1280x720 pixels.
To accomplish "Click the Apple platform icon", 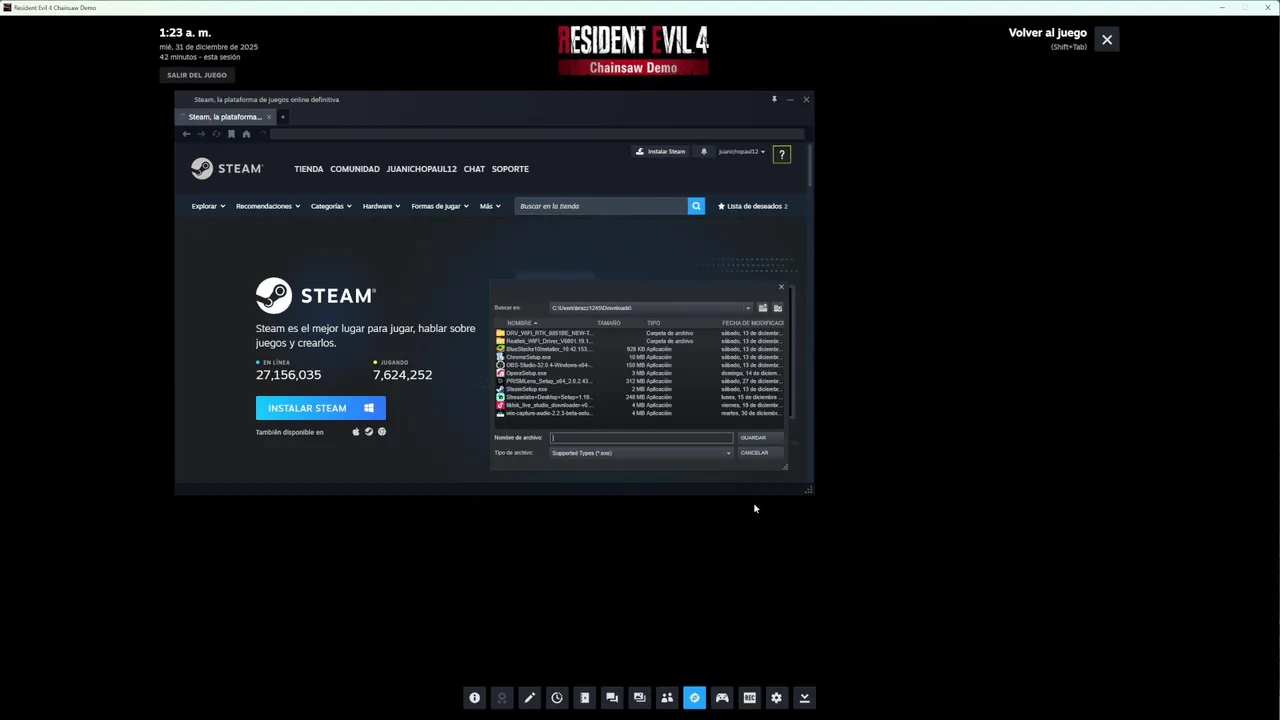I will (x=356, y=432).
